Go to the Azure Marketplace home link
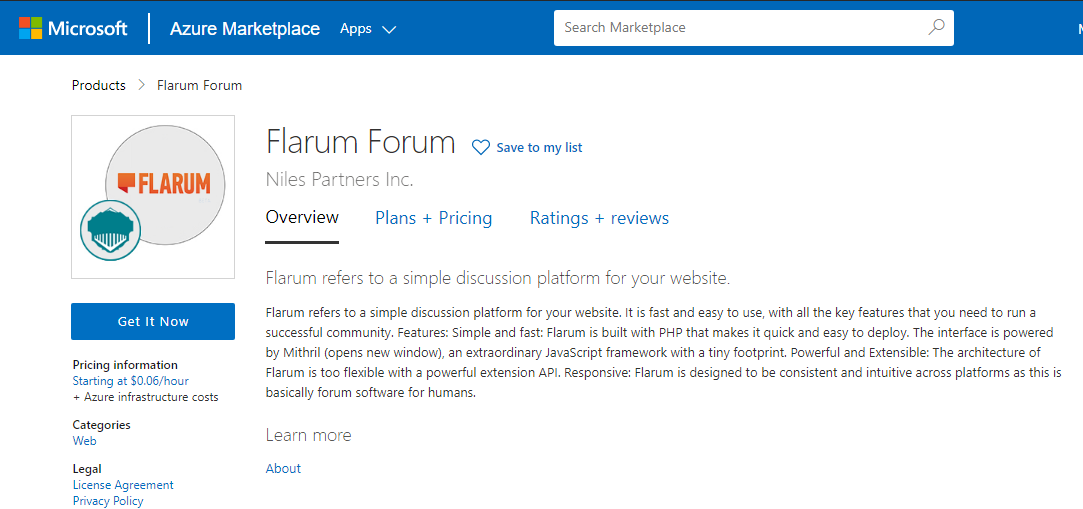This screenshot has width=1083, height=509. pyautogui.click(x=245, y=29)
